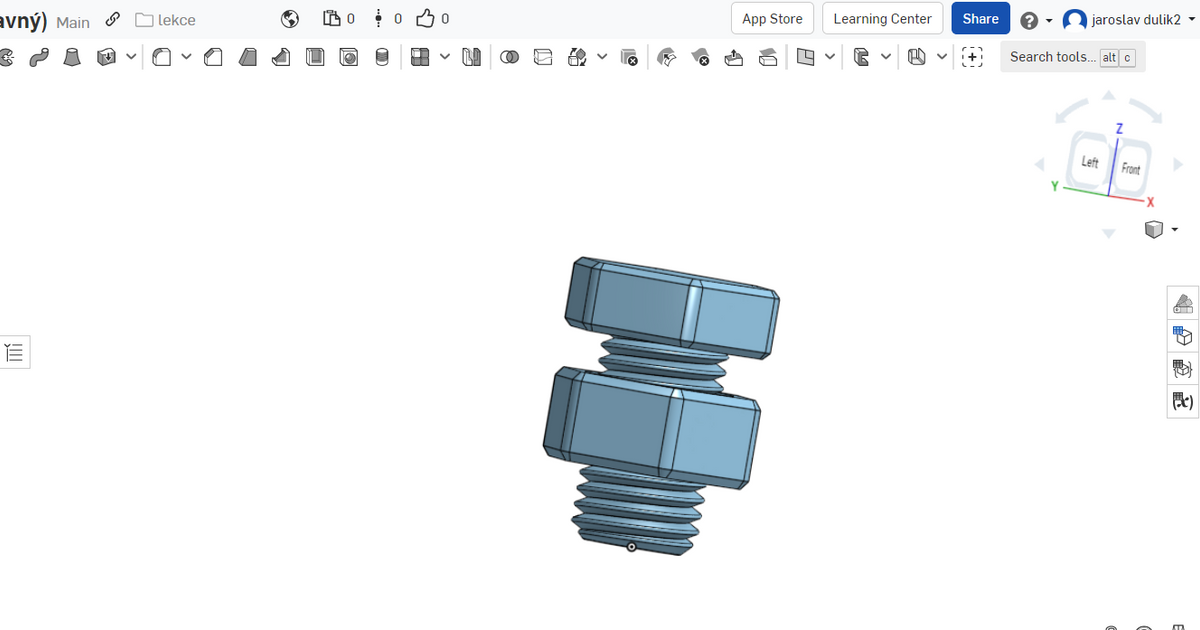Toggle the feature list flyout panel
The width and height of the screenshot is (1200, 630).
14,351
